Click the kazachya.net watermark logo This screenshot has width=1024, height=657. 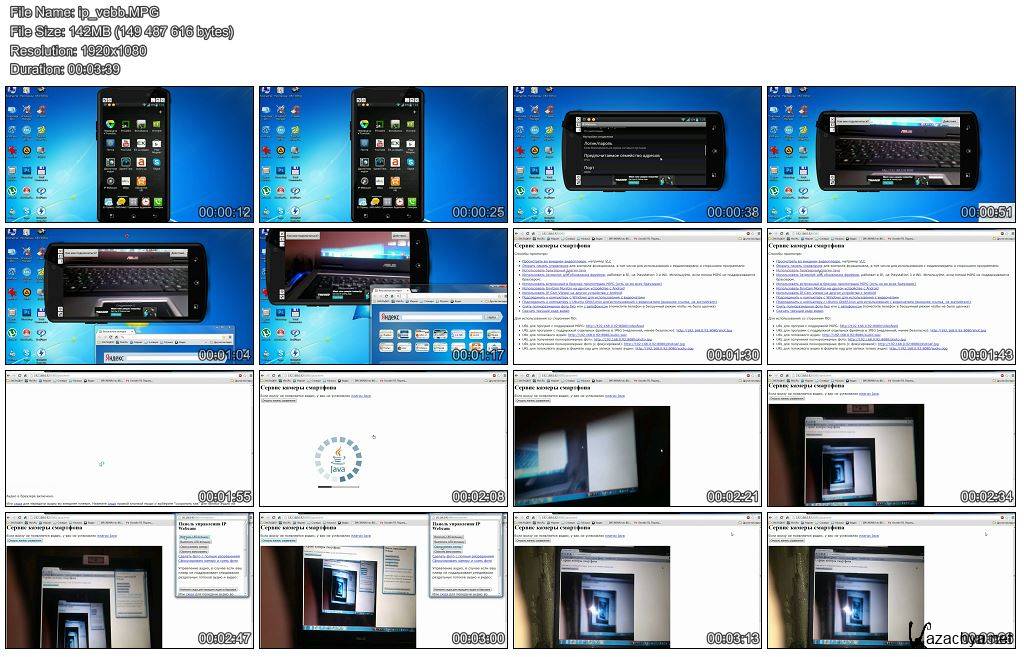tap(960, 636)
